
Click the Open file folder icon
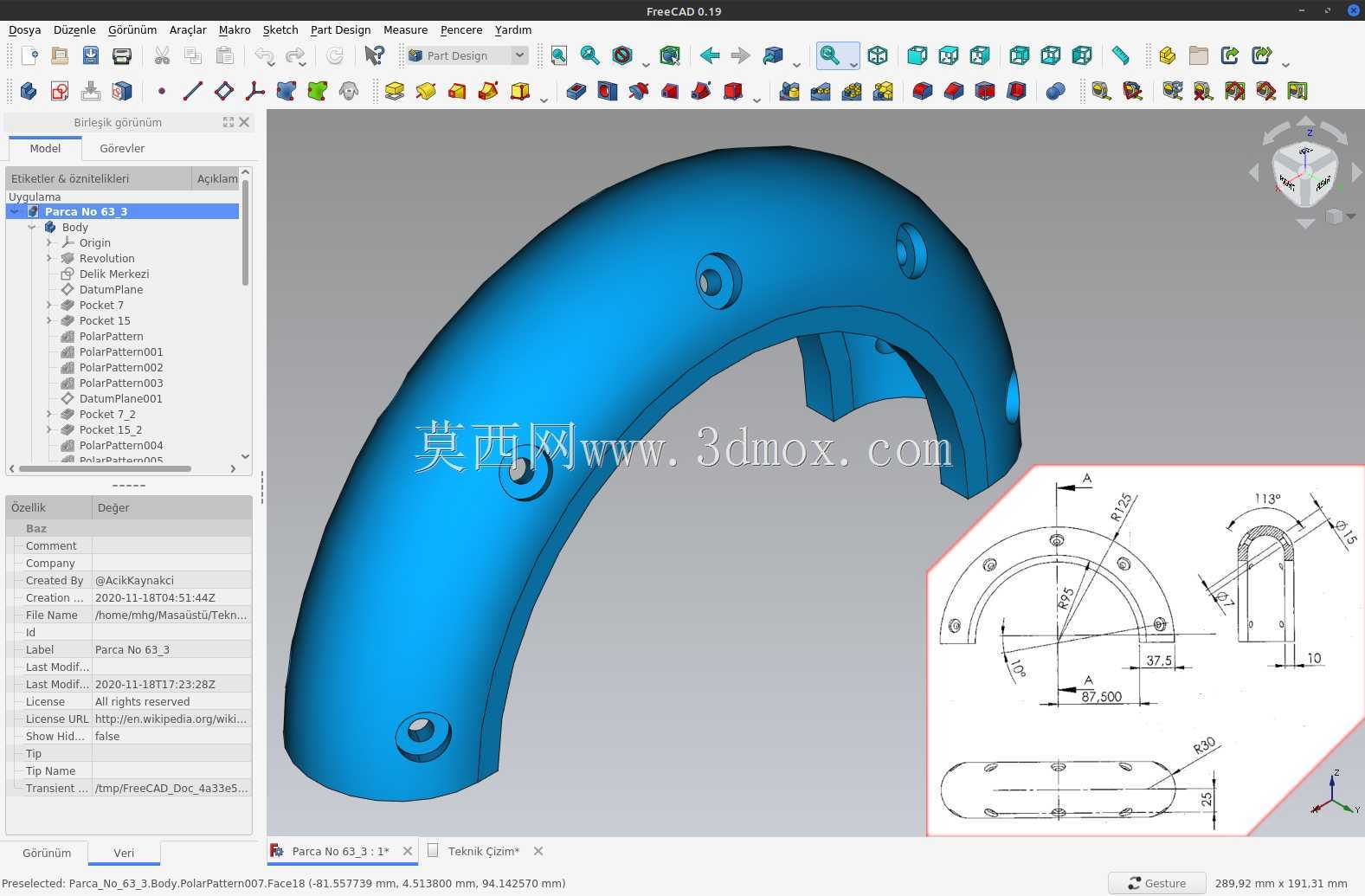point(60,55)
